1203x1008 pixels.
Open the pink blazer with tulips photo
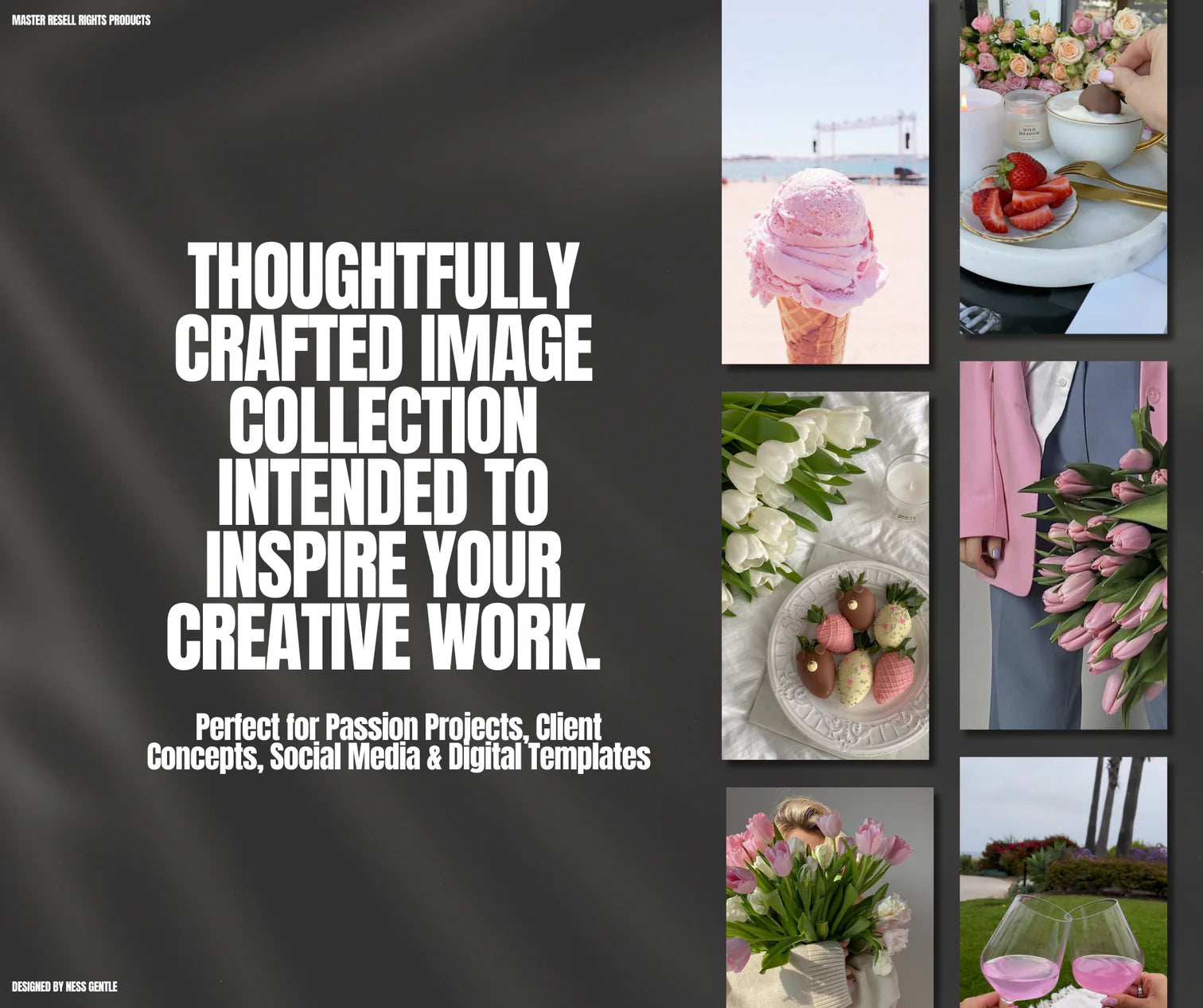tap(1063, 545)
